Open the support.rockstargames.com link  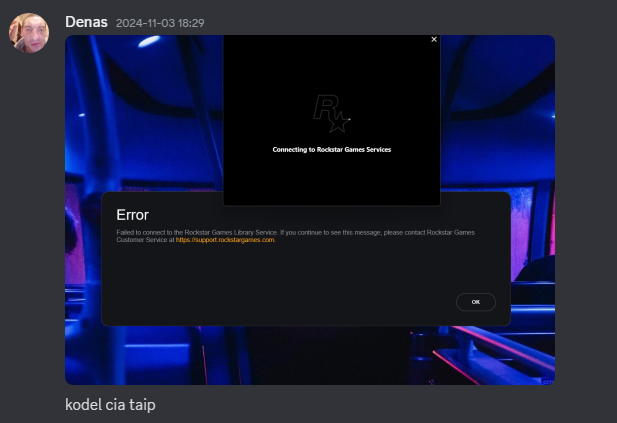225,240
